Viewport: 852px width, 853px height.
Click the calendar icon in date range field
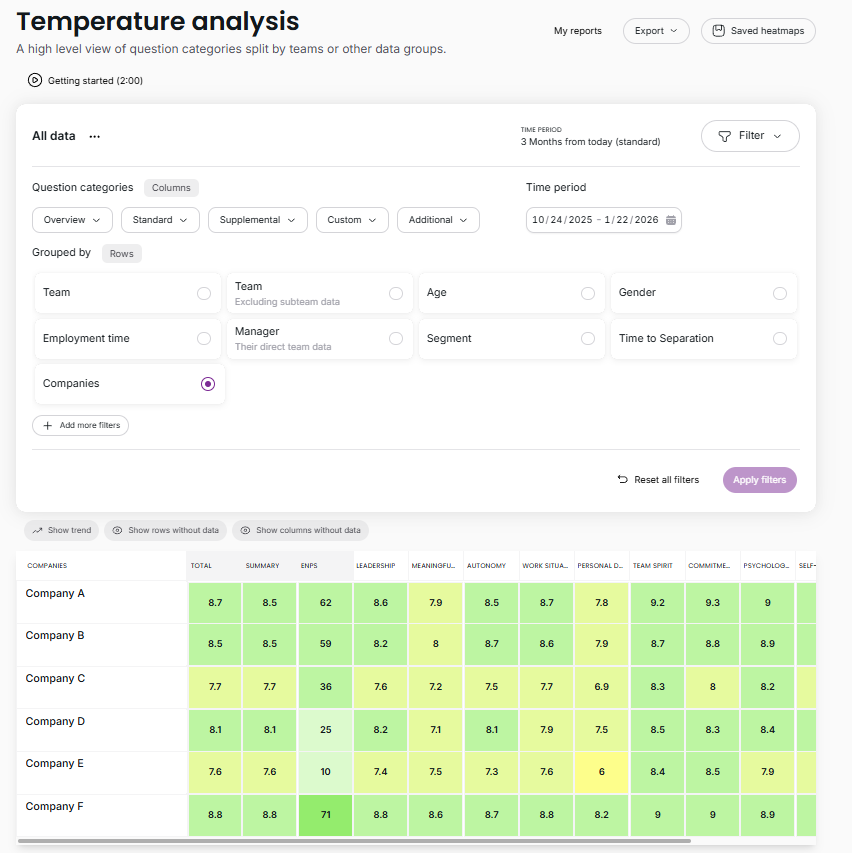(671, 220)
